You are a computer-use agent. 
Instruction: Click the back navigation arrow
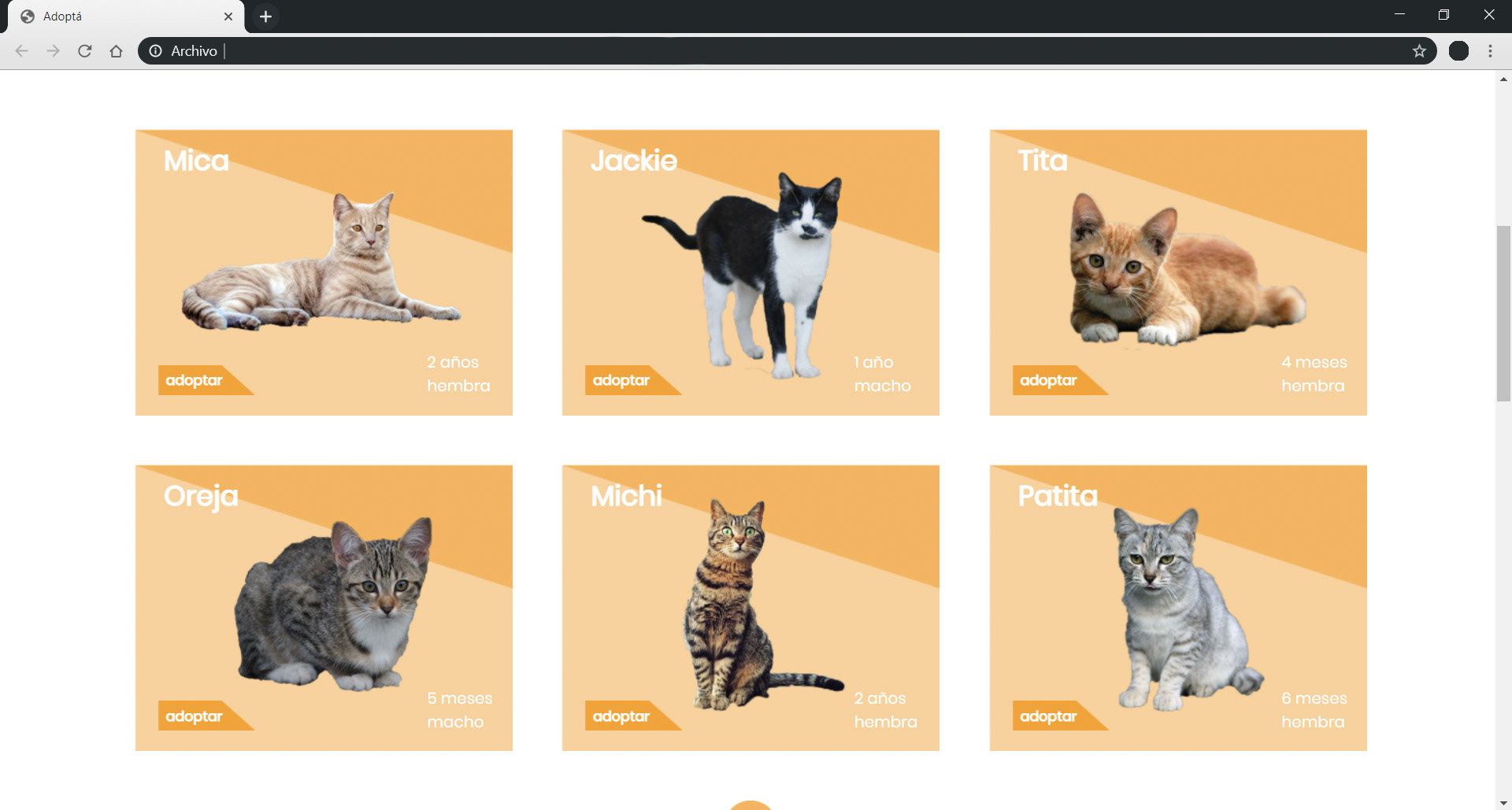pyautogui.click(x=22, y=51)
